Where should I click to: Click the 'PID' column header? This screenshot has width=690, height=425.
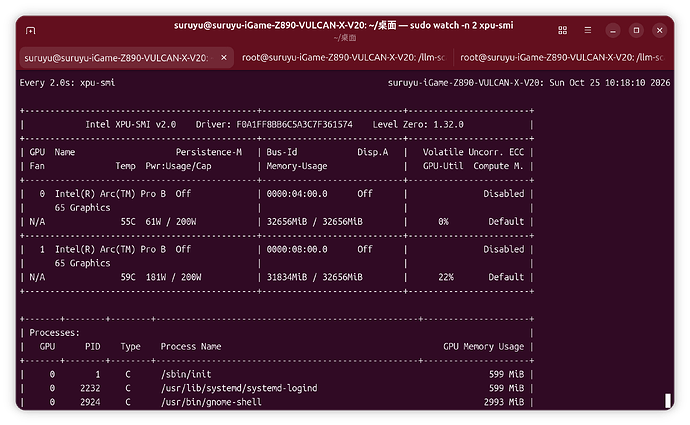(x=92, y=347)
